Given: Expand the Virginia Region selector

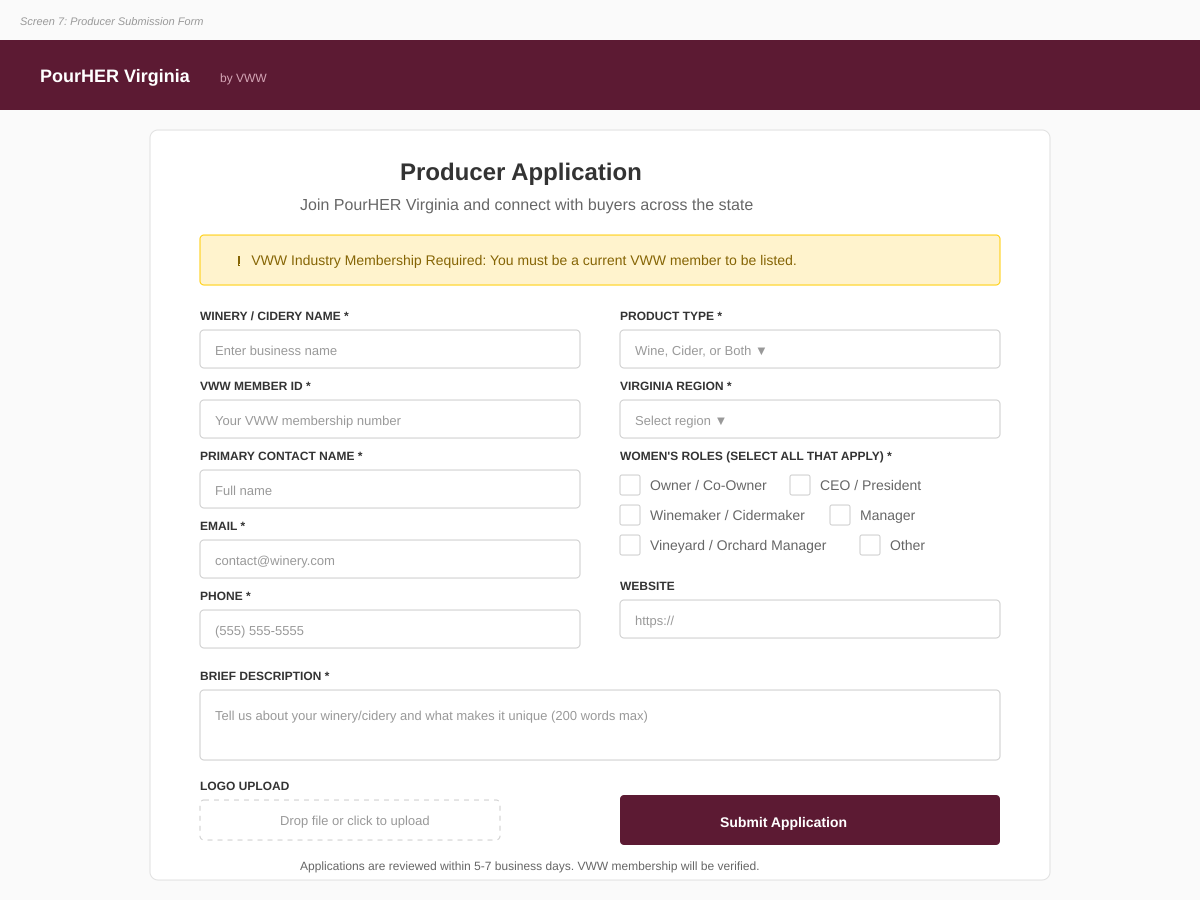Looking at the screenshot, I should 810,419.
